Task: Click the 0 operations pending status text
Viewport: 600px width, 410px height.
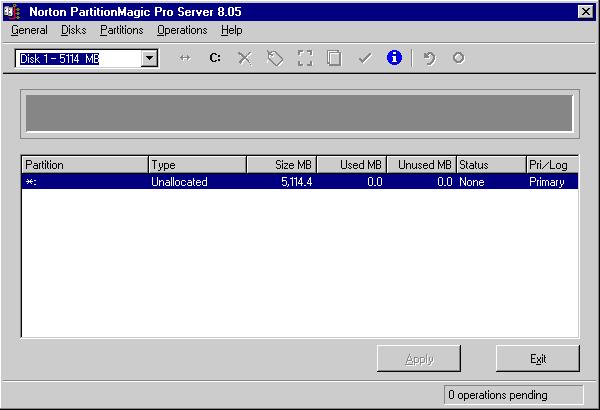Action: [497, 395]
